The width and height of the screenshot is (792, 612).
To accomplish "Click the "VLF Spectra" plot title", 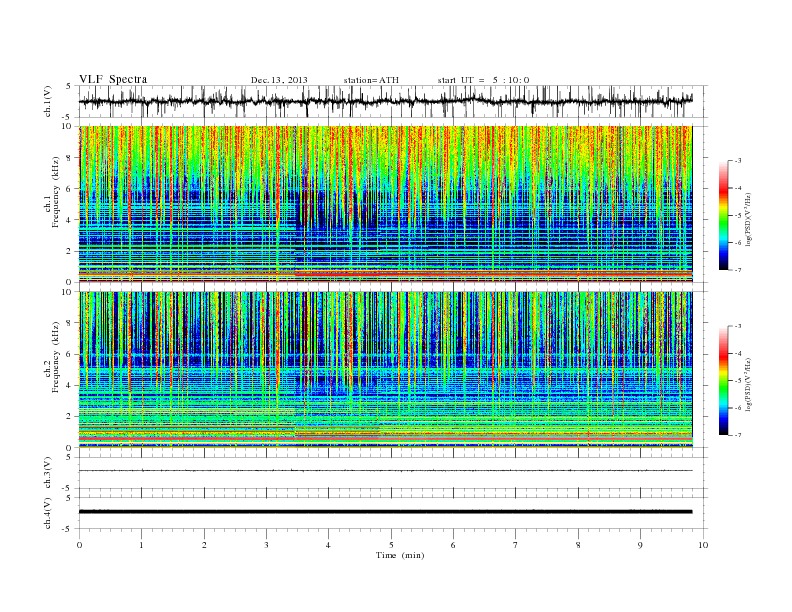I will click(x=113, y=79).
